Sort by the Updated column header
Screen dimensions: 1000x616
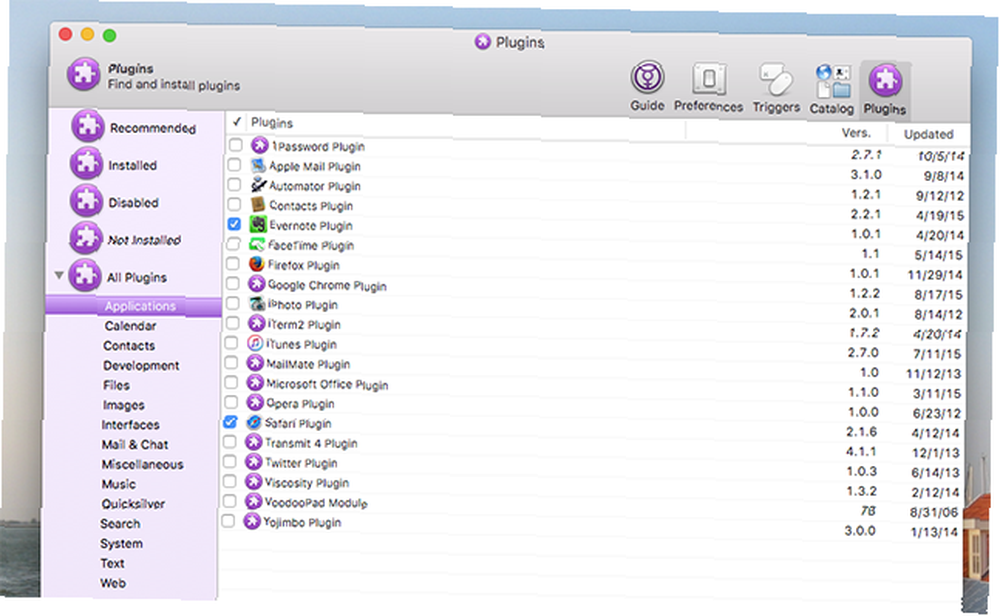pos(928,134)
